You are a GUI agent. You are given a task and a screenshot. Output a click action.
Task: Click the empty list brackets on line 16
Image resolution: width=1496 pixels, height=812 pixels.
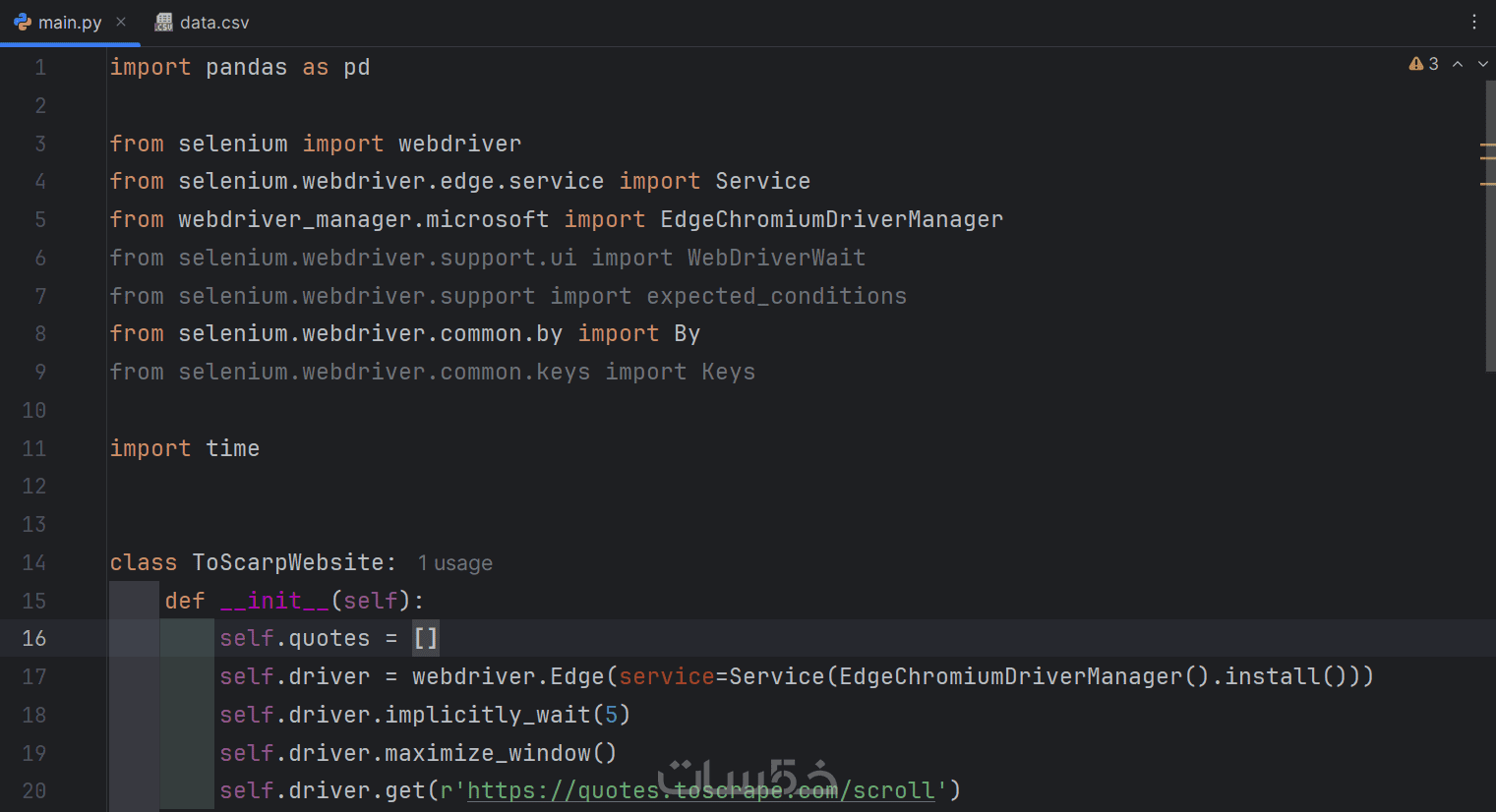[425, 638]
